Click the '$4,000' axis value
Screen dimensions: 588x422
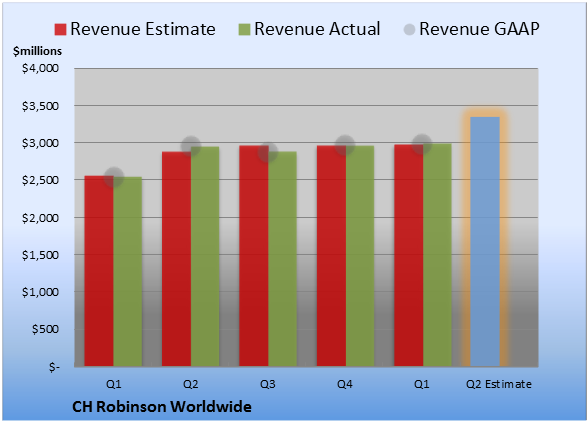(40, 68)
